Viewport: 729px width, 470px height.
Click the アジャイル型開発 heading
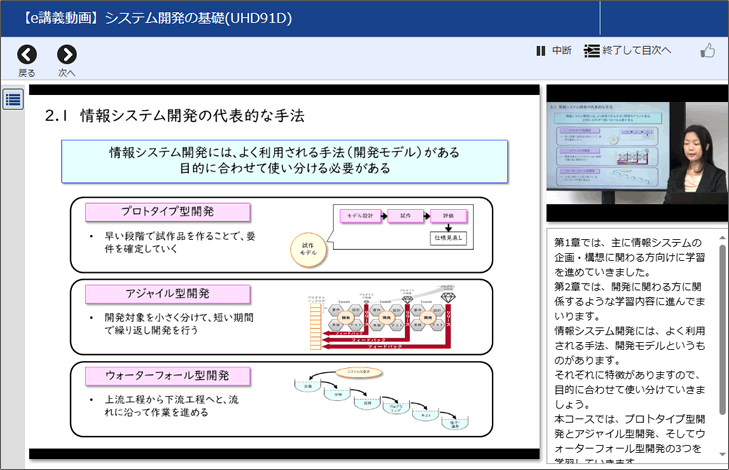(168, 294)
